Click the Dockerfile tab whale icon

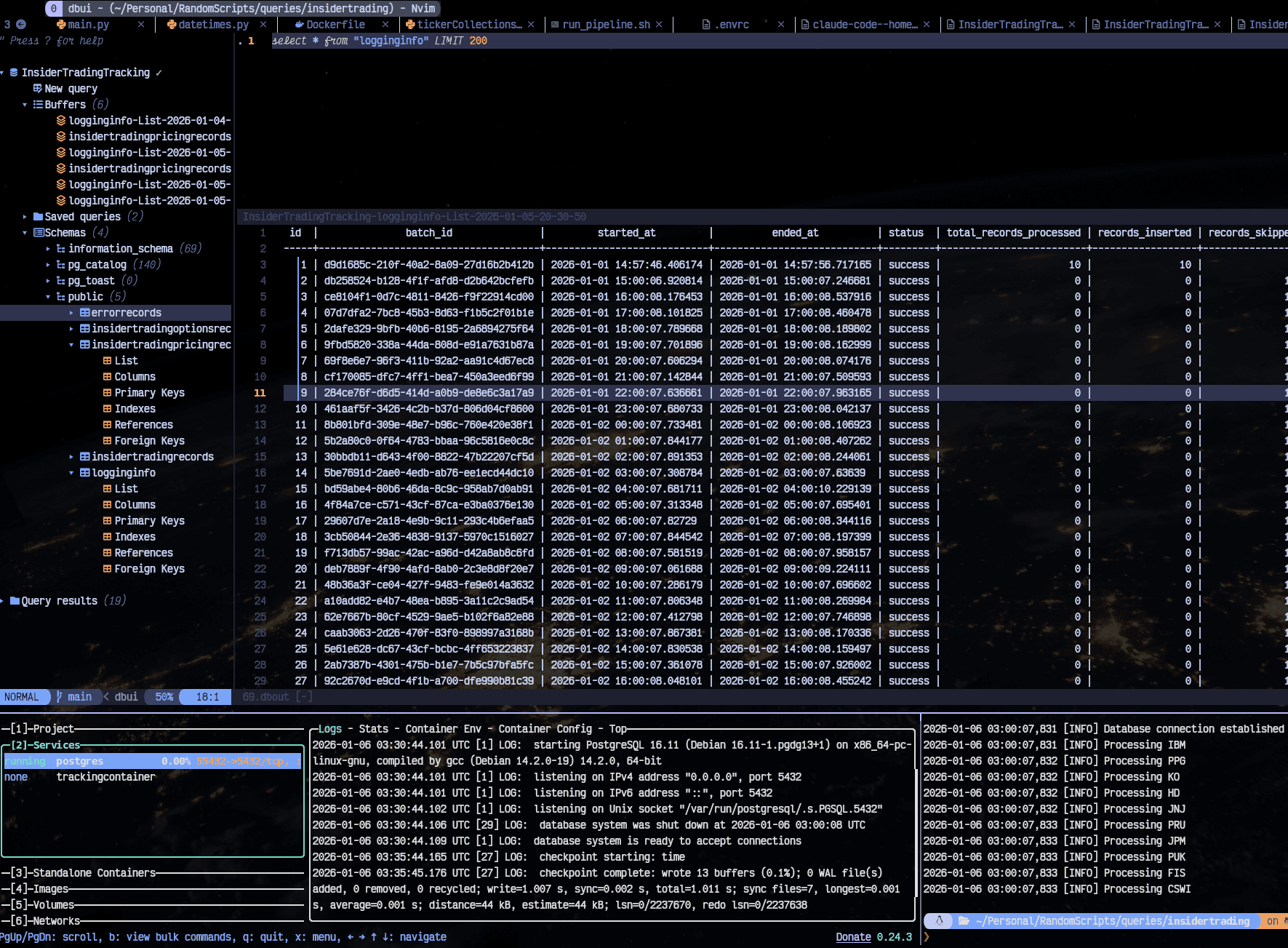pos(299,25)
